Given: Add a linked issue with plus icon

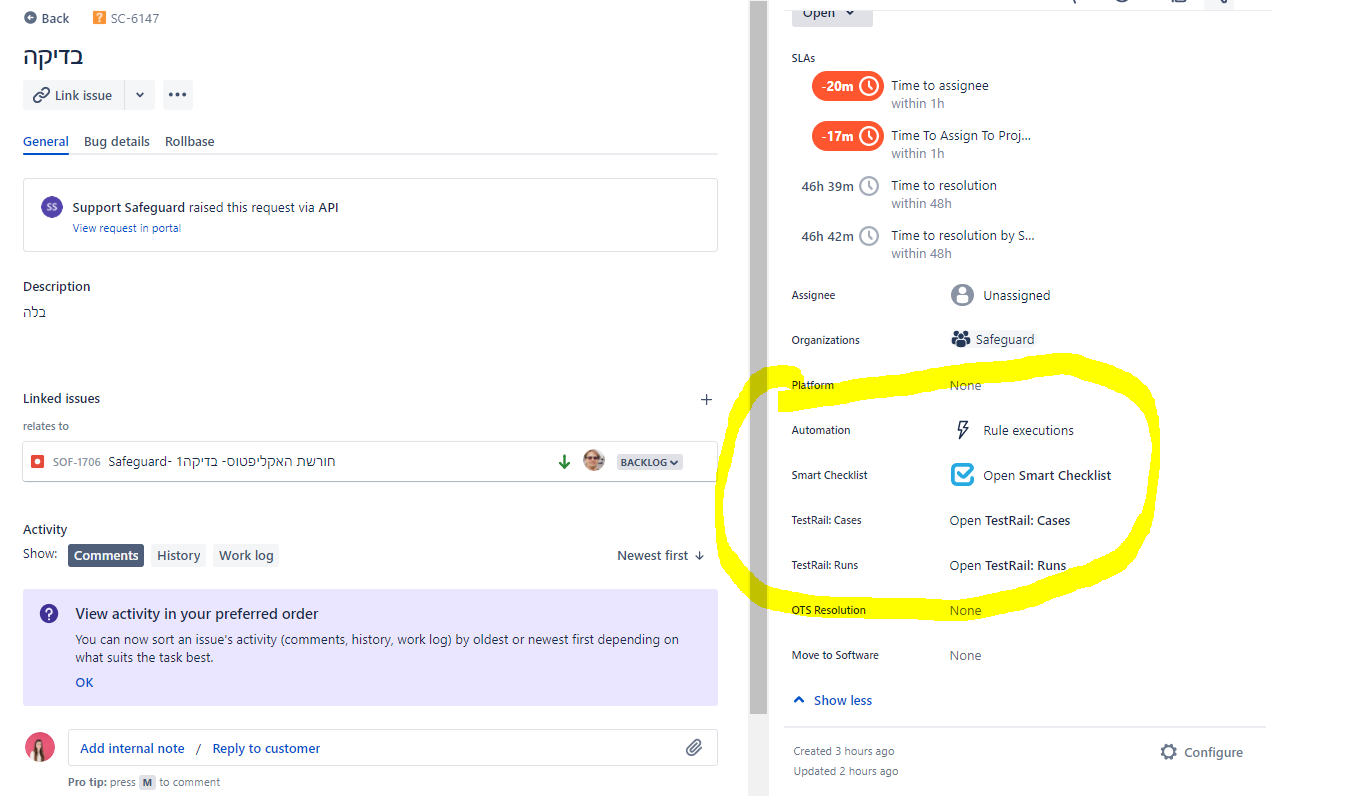Looking at the screenshot, I should pyautogui.click(x=706, y=399).
